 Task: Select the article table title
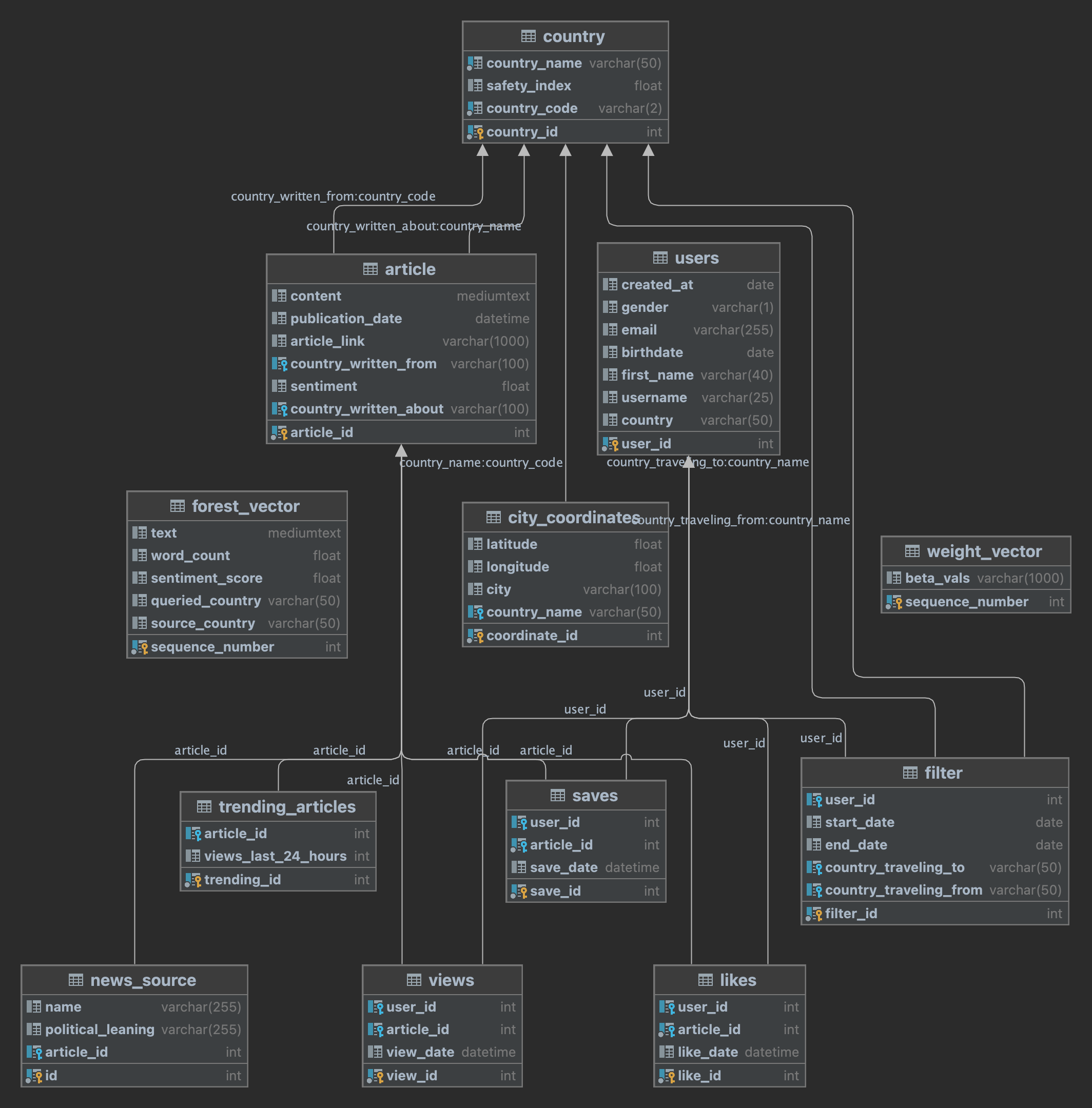(410, 269)
